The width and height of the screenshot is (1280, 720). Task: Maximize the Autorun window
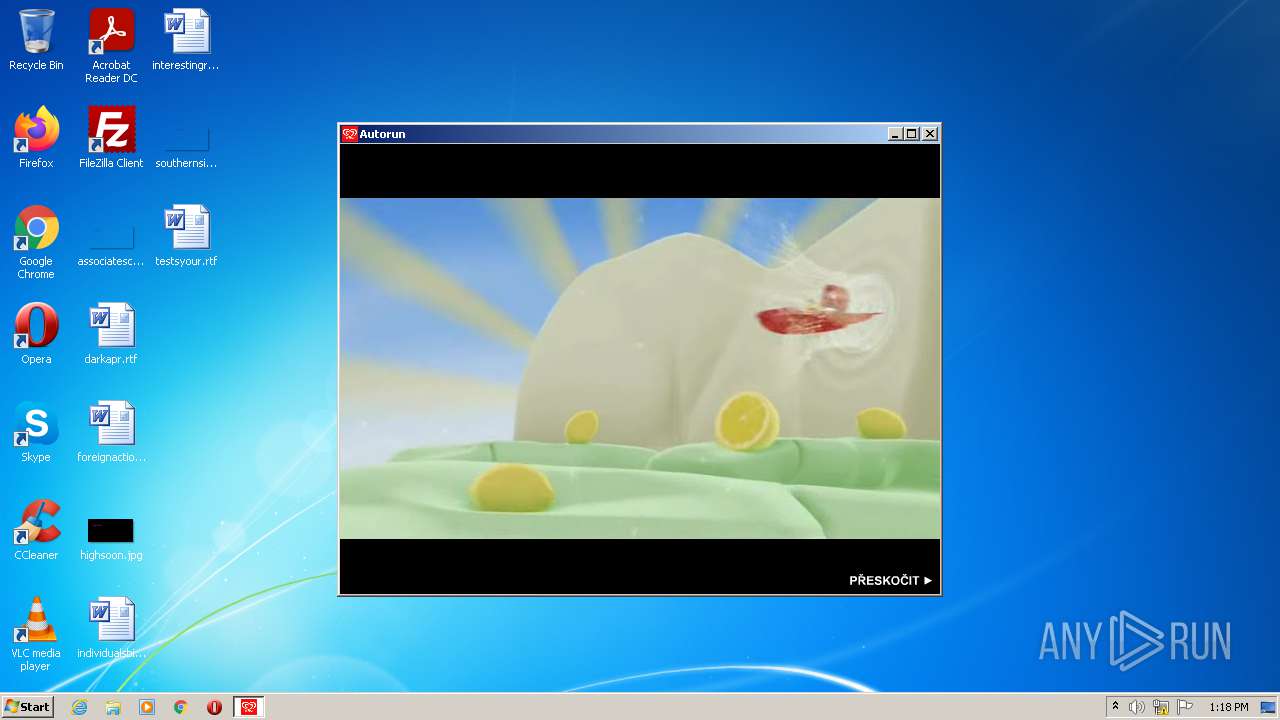point(912,134)
